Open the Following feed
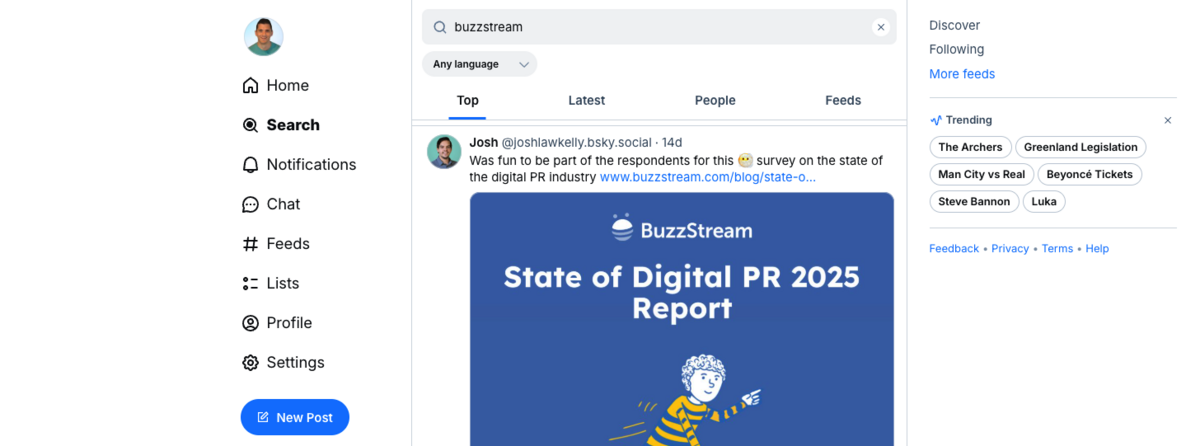This screenshot has height=446, width=1200. [x=956, y=49]
